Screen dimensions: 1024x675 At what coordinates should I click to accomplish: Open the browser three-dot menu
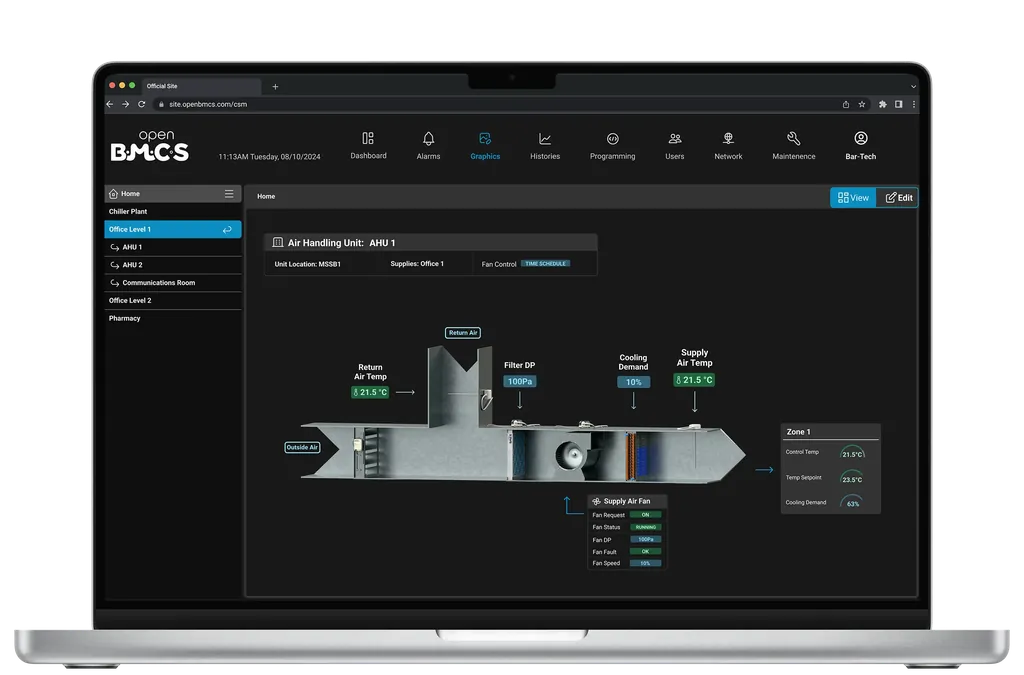(914, 104)
